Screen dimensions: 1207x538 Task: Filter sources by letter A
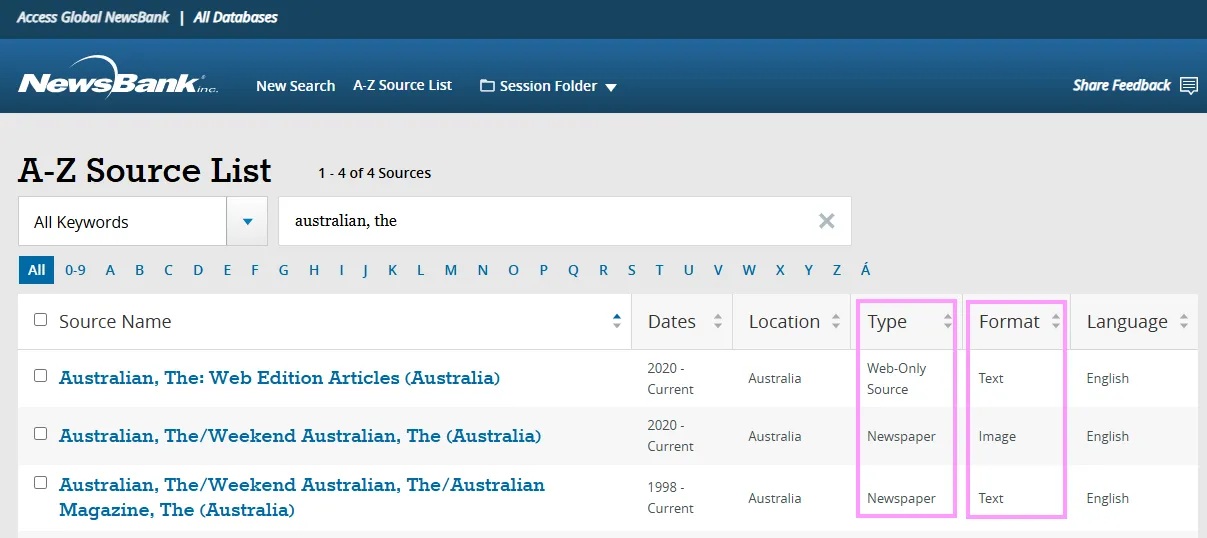click(110, 270)
